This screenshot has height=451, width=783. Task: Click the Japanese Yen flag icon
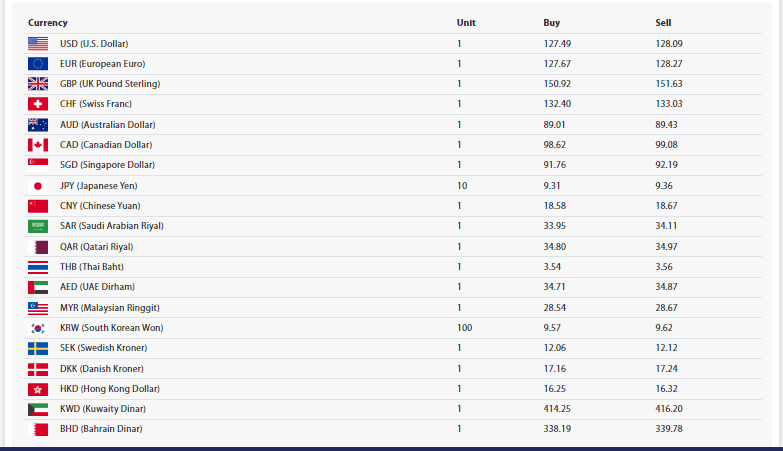pyautogui.click(x=38, y=186)
